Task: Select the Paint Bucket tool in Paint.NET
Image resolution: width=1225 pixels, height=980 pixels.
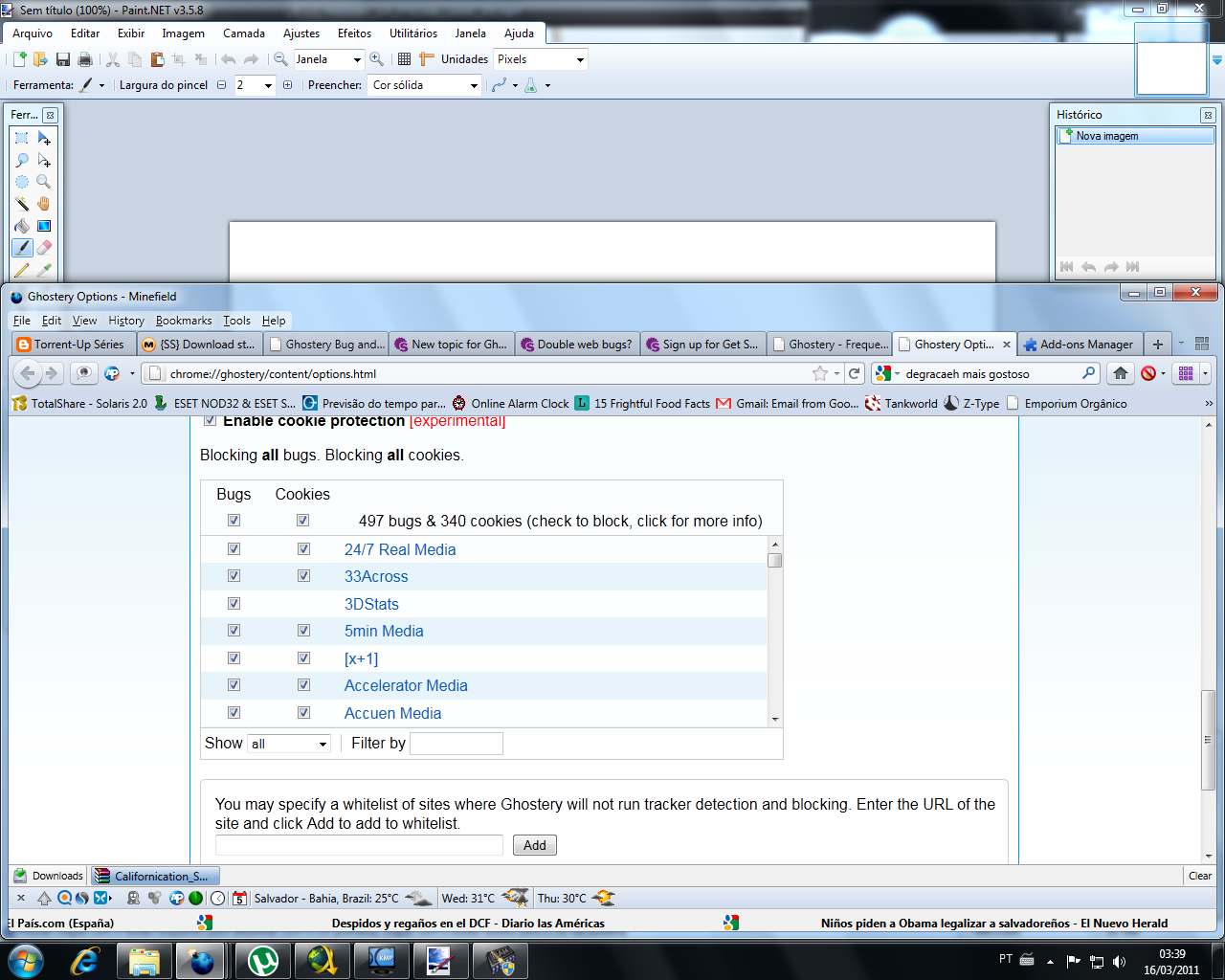Action: click(22, 226)
